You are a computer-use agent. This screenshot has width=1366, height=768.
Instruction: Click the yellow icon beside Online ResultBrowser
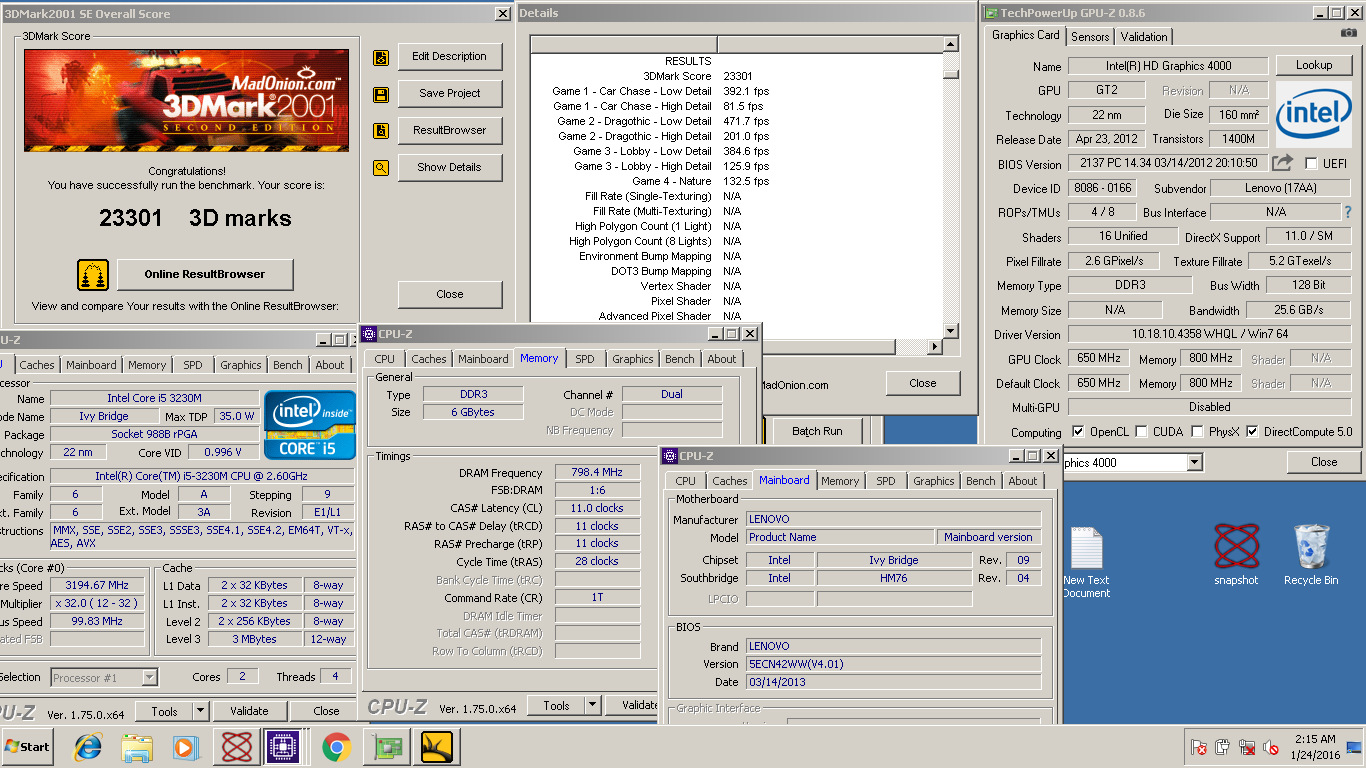pyautogui.click(x=93, y=274)
